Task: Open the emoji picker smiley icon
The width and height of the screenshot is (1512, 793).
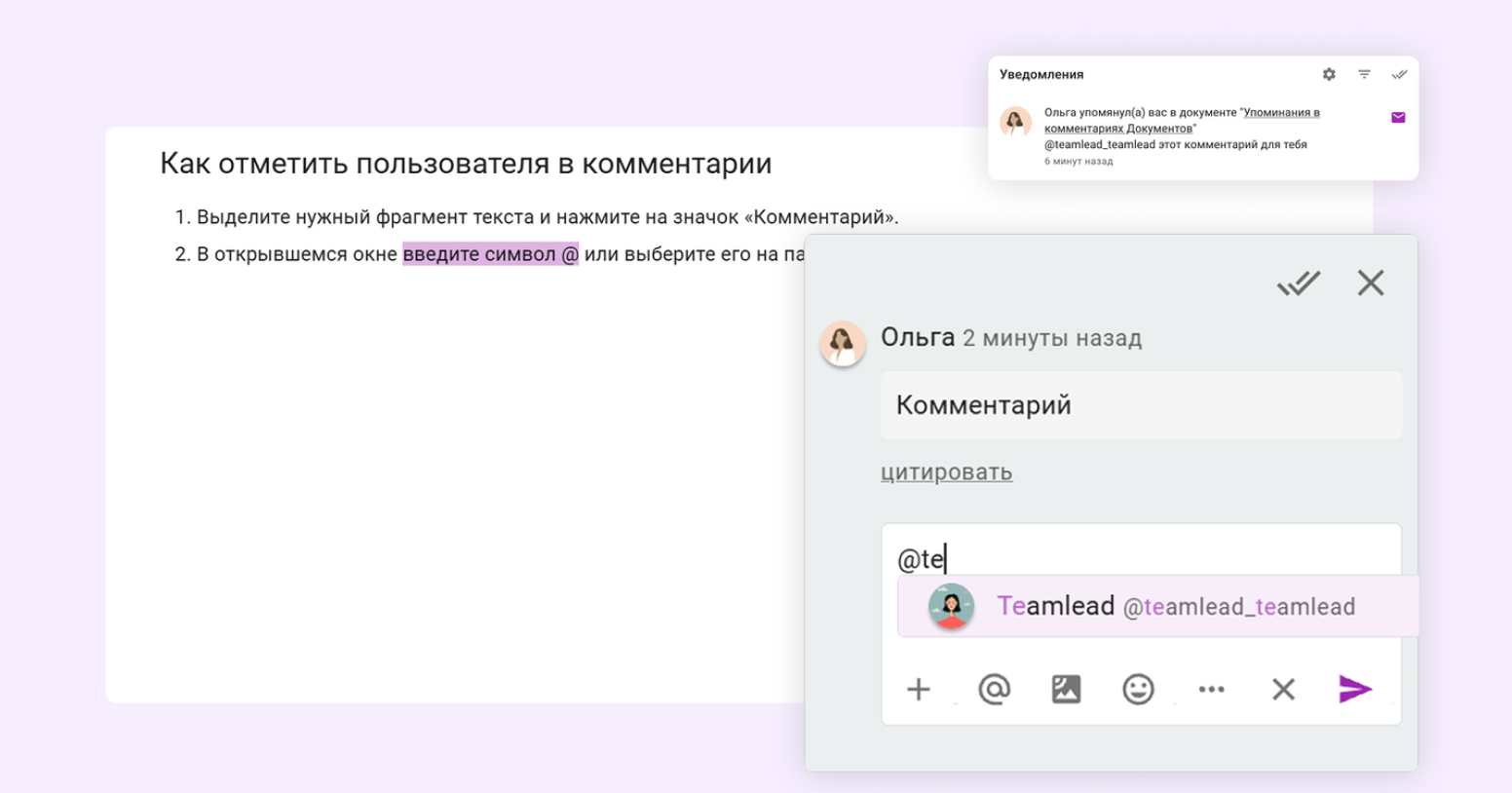Action: 1138,690
